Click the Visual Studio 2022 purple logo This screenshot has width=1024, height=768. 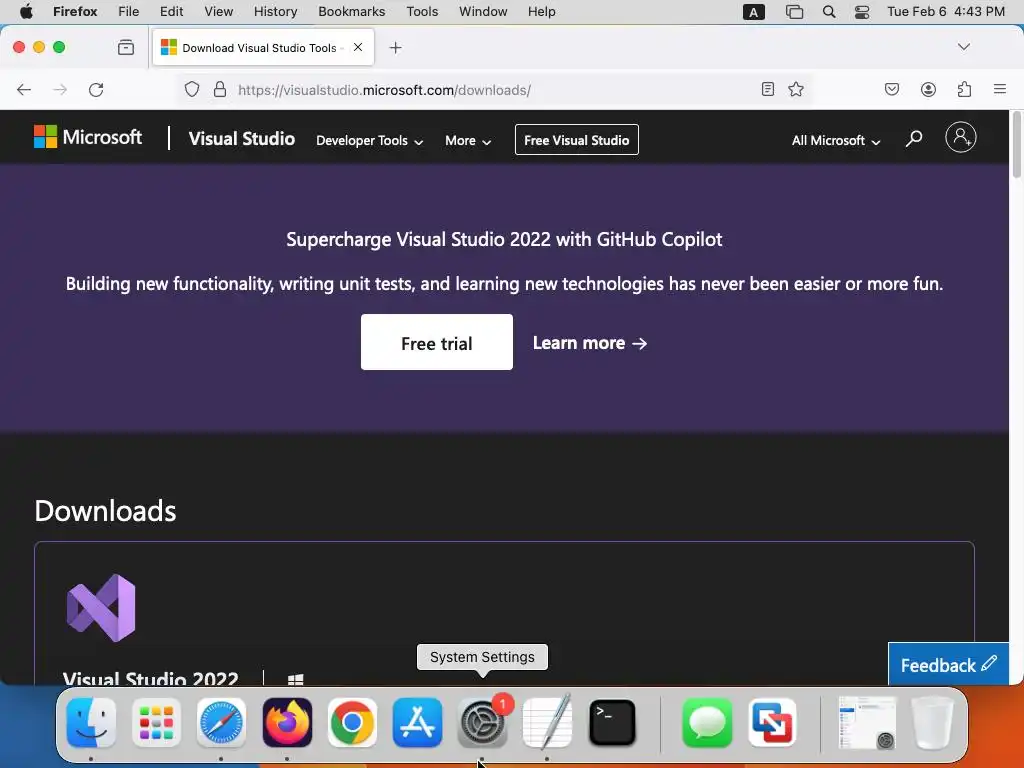(x=101, y=608)
